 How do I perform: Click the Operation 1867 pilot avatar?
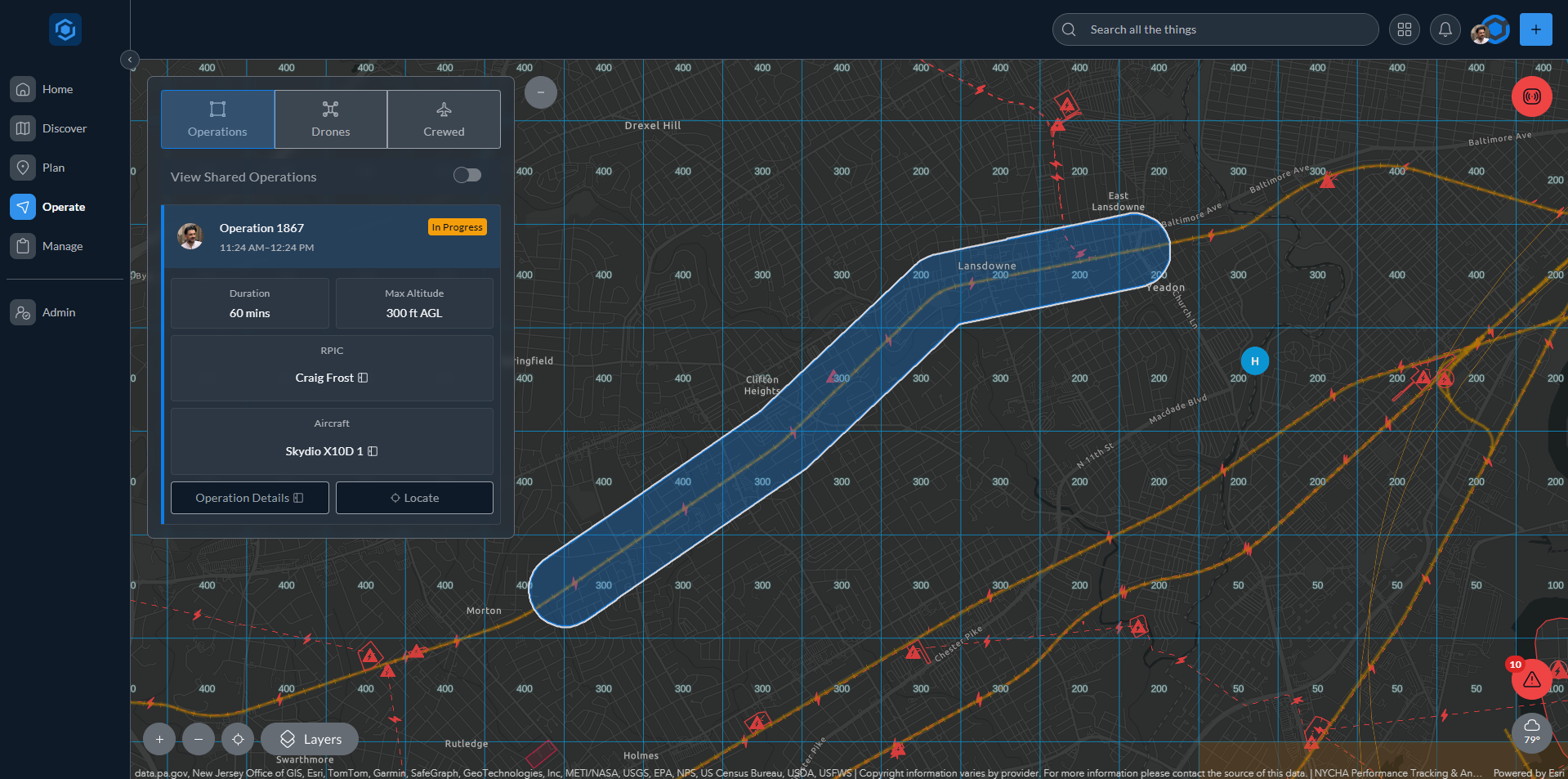tap(190, 236)
